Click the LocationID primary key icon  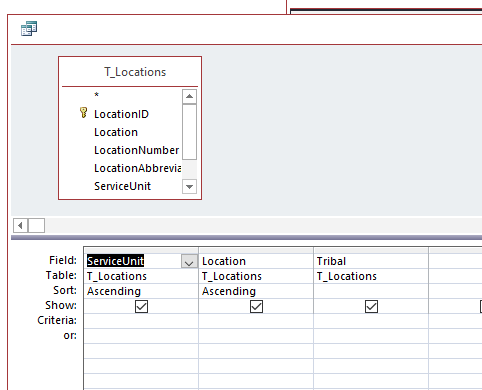pyautogui.click(x=83, y=113)
